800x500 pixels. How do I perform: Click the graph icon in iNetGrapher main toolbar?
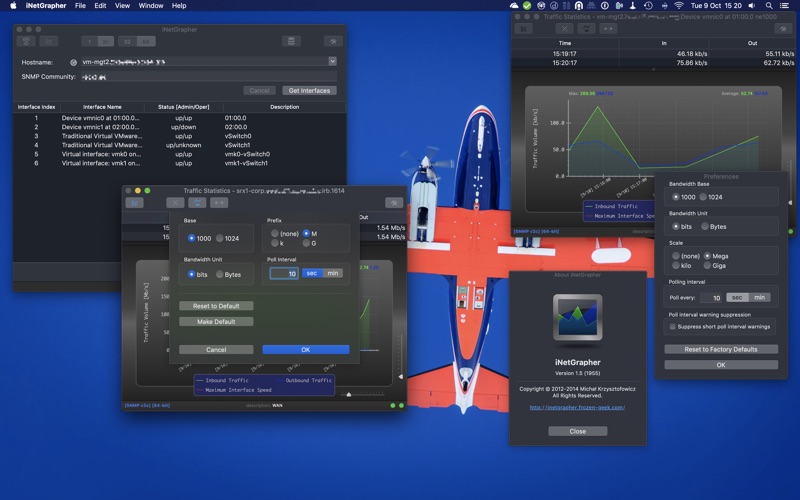[x=49, y=41]
